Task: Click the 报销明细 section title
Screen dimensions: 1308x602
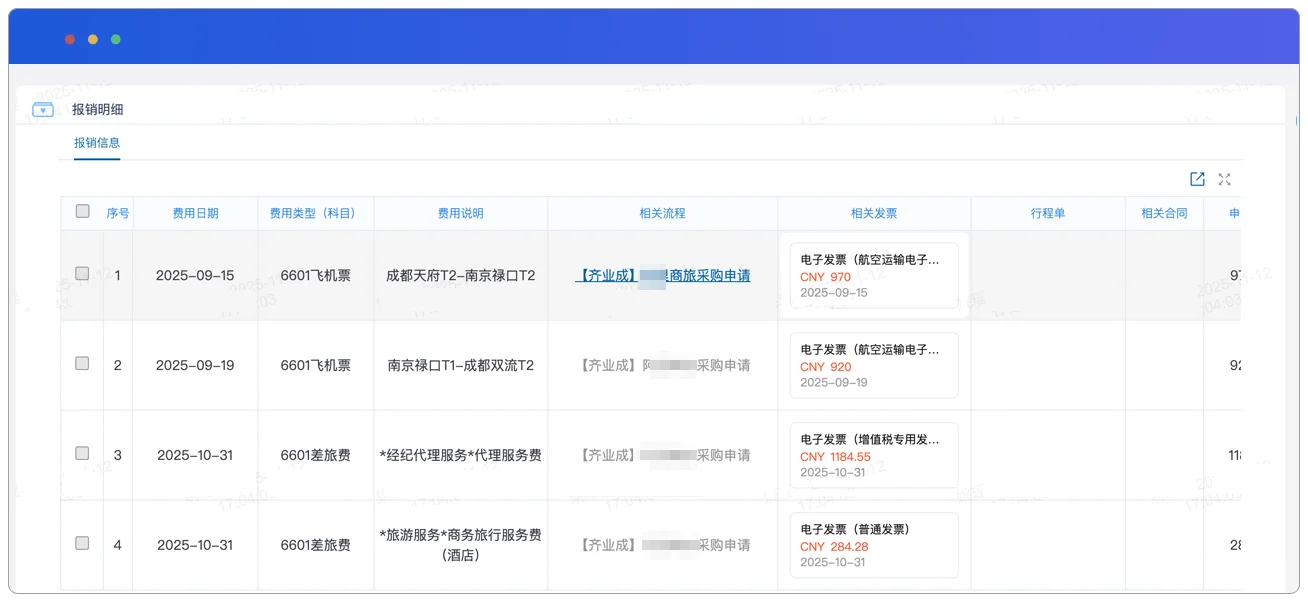Action: coord(98,110)
